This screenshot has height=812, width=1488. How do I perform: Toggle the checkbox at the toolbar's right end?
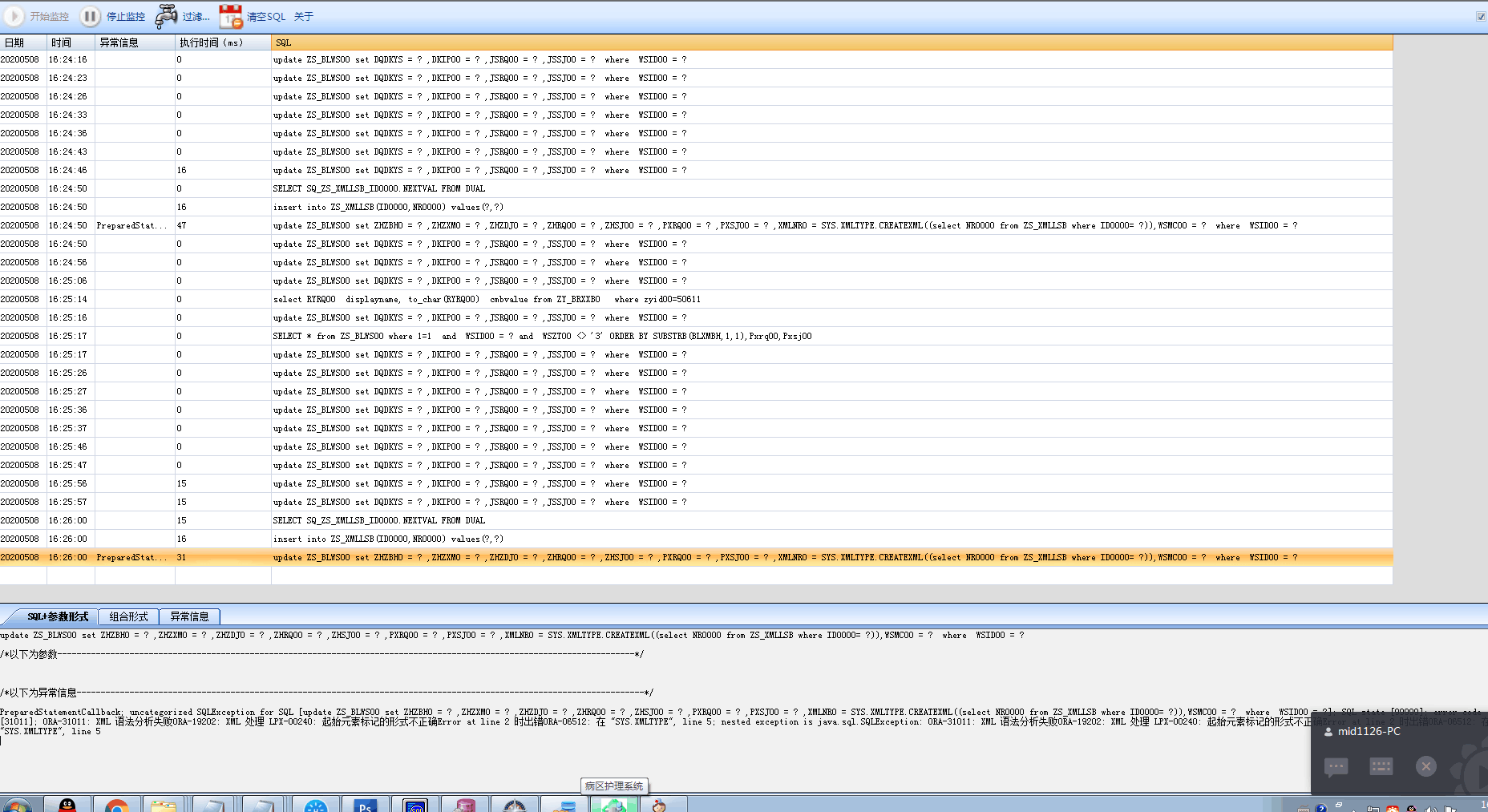[1481, 16]
